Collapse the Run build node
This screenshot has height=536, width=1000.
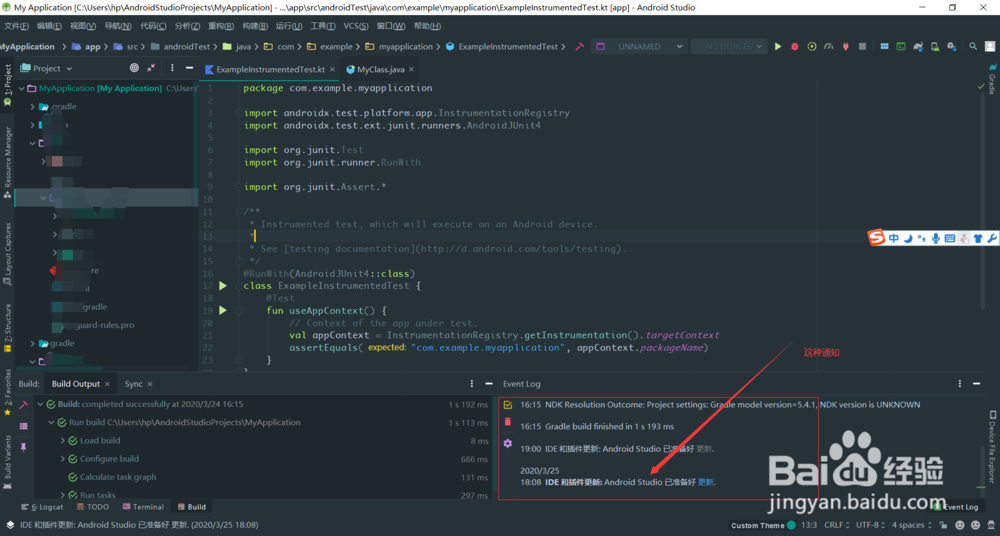(x=51, y=422)
